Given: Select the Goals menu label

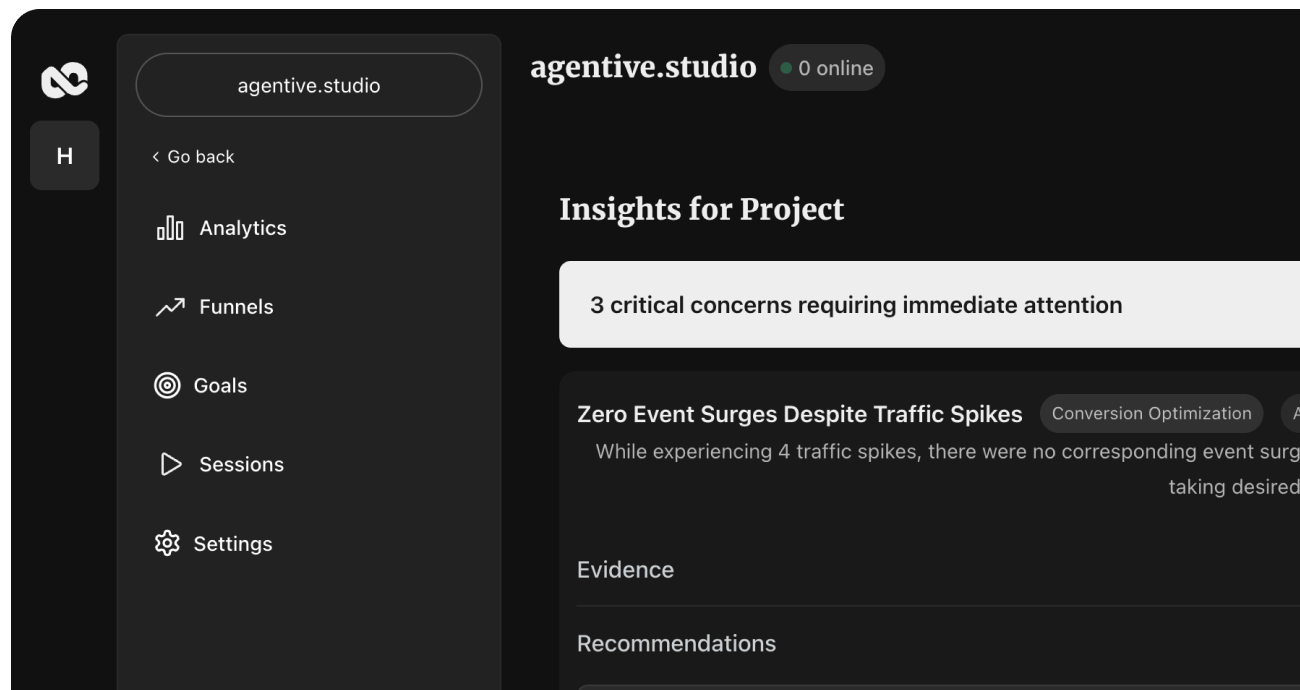Looking at the screenshot, I should coord(220,385).
